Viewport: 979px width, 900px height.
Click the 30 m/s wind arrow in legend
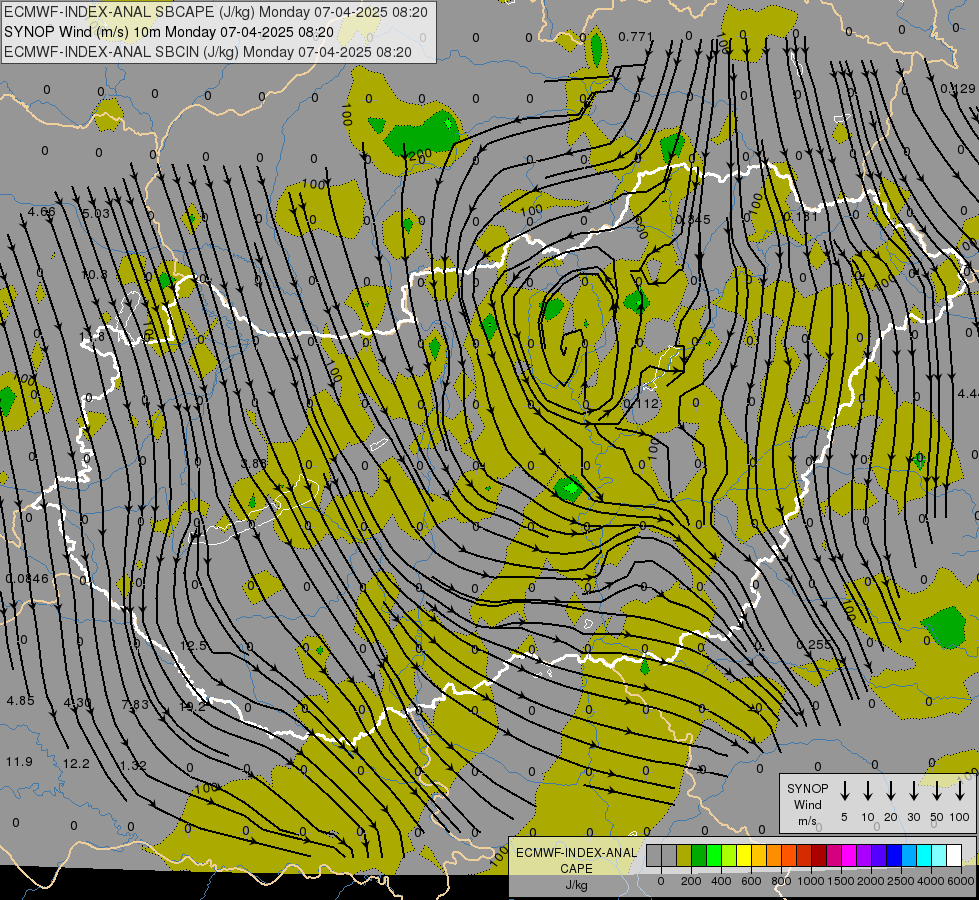point(913,791)
